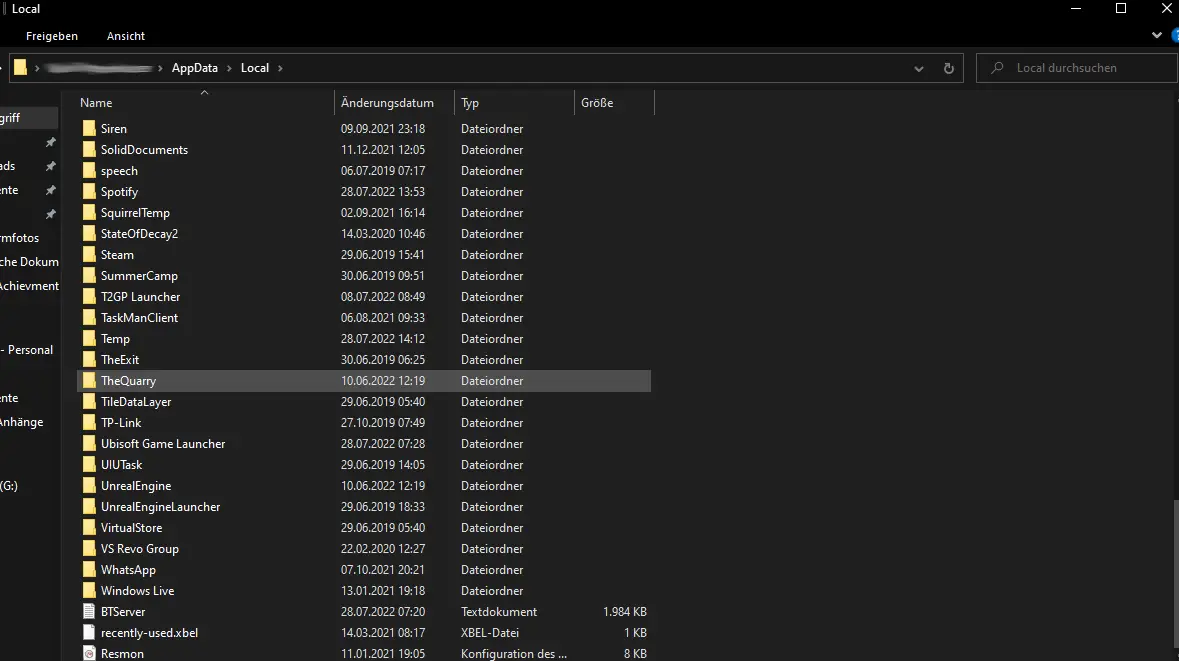Click the date 10.06.2022 12:19 for TheQuarry

click(383, 381)
